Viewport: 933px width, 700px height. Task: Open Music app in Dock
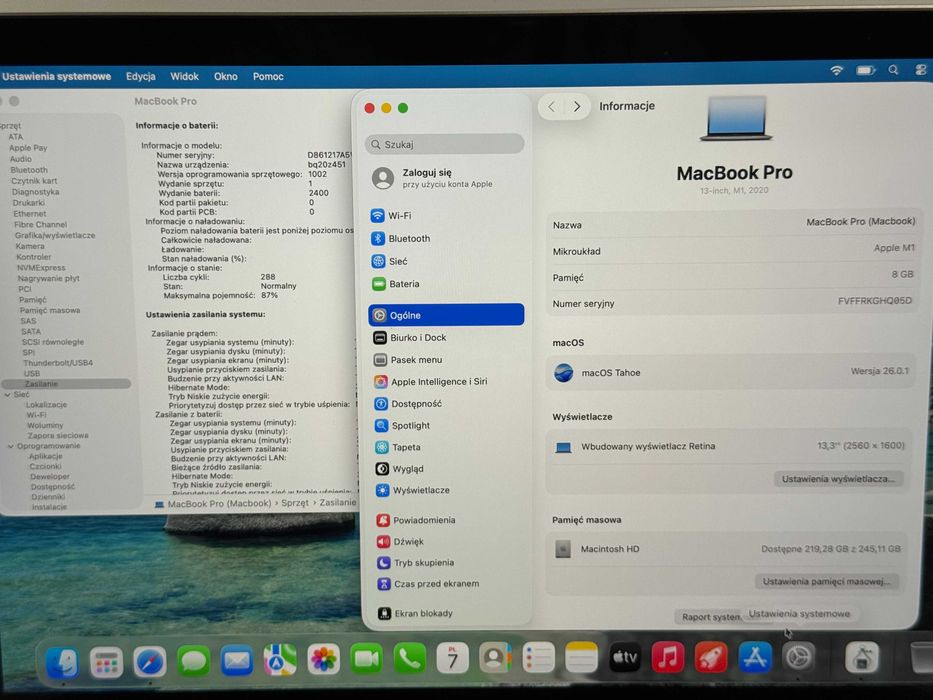tap(668, 657)
